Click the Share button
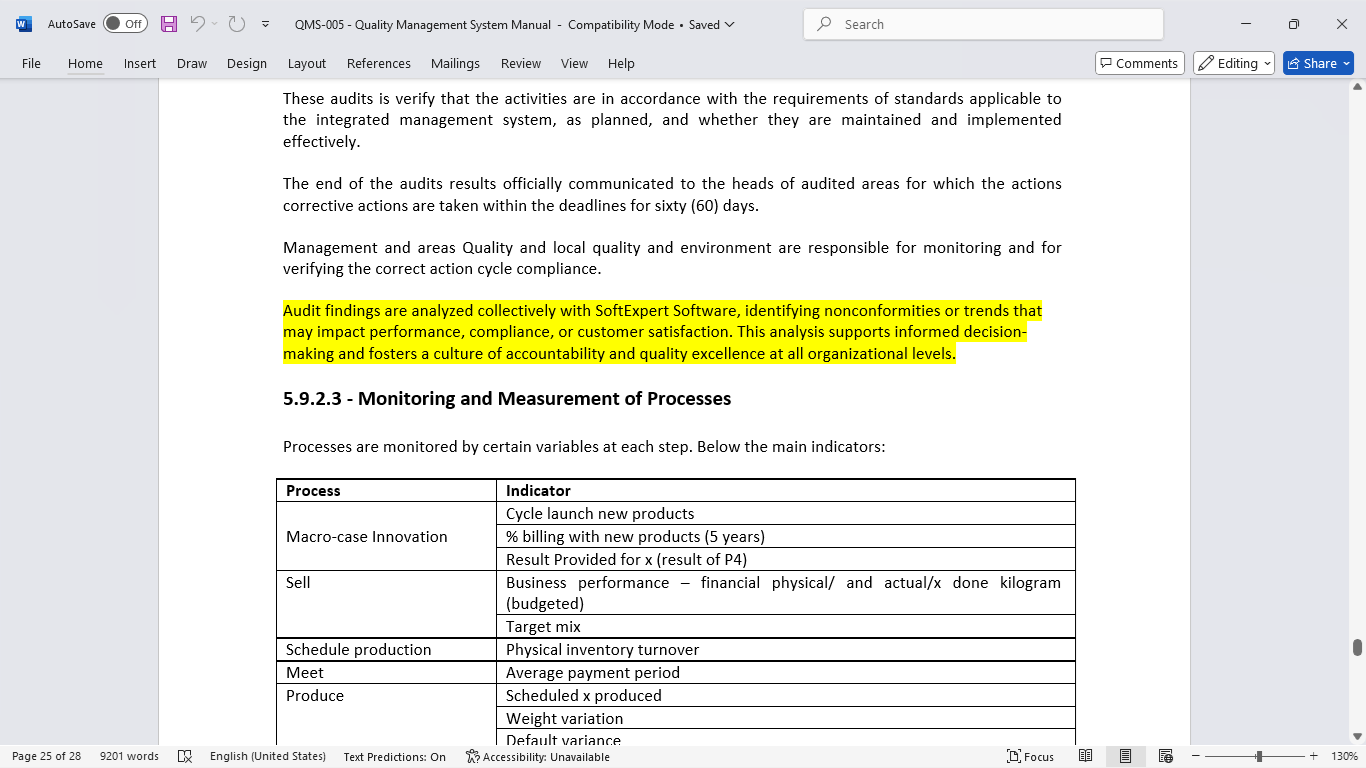This screenshot has height=768, width=1366. 1318,63
